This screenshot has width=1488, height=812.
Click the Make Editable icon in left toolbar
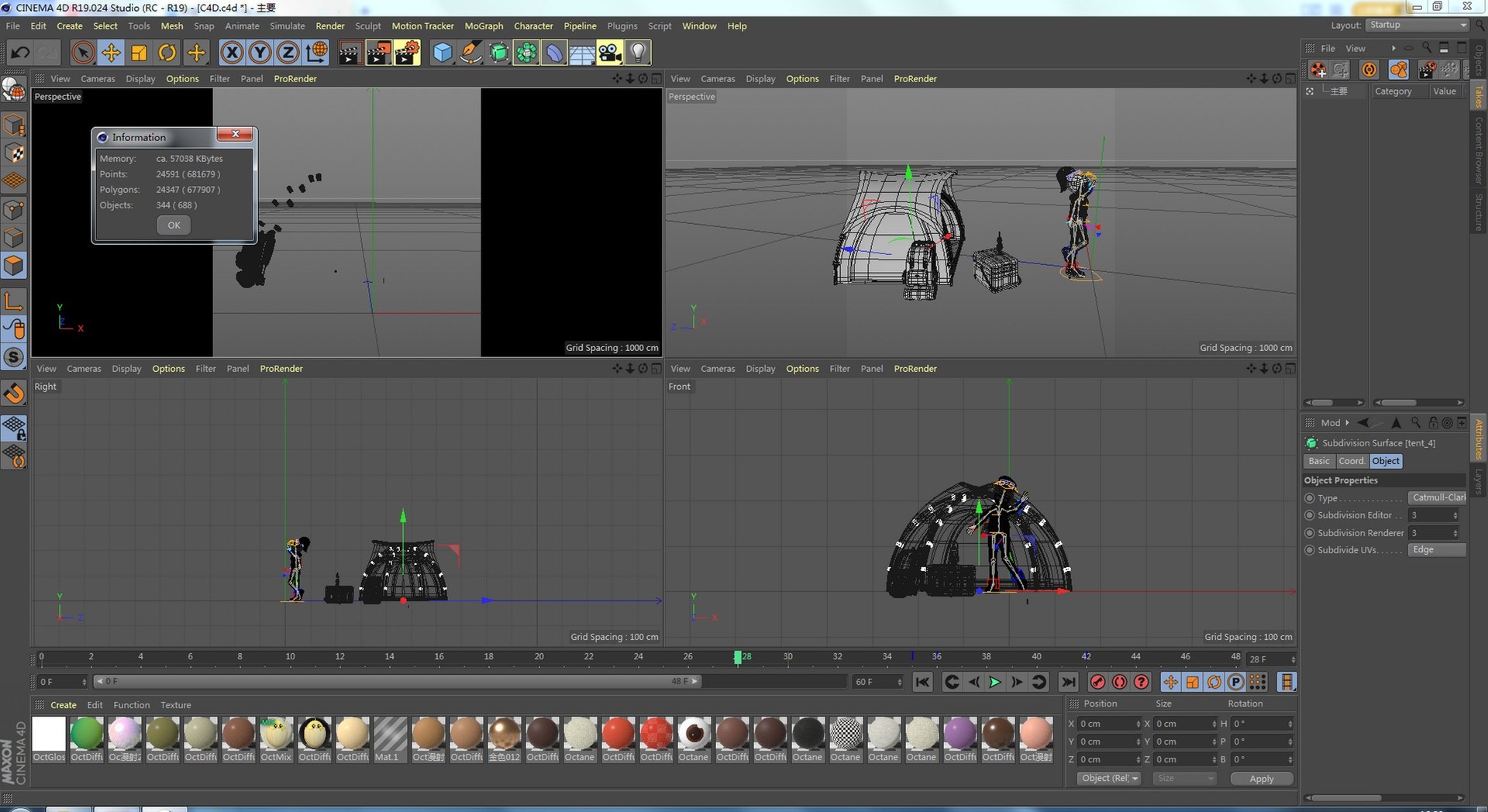point(14,90)
